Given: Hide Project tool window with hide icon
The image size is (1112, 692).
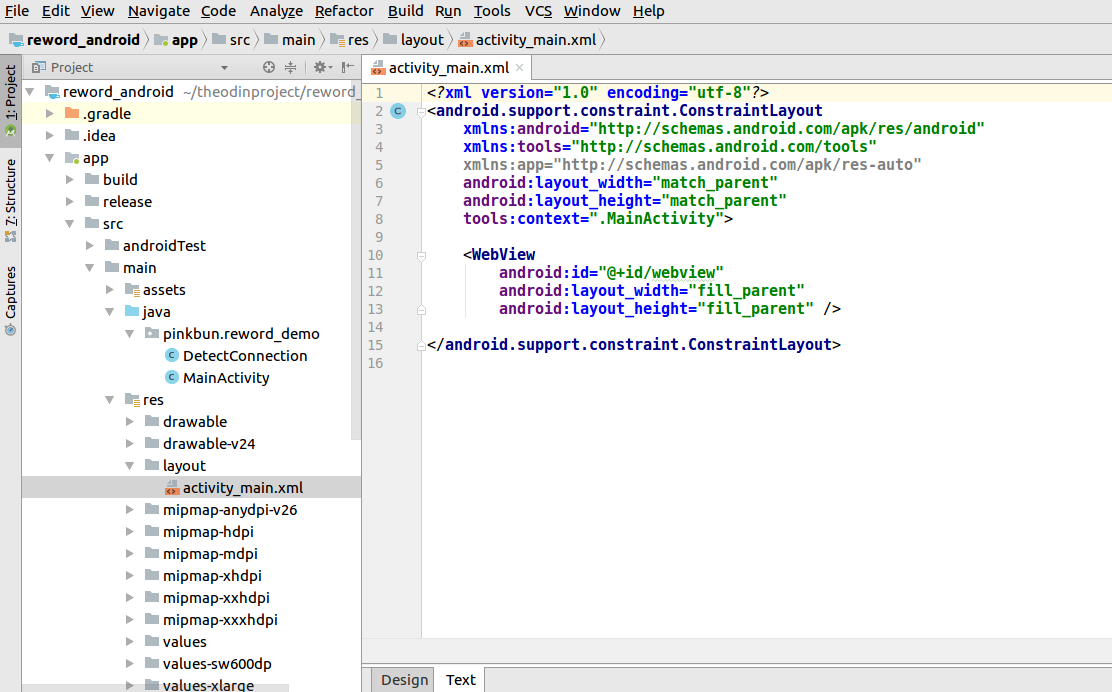Looking at the screenshot, I should pyautogui.click(x=347, y=67).
